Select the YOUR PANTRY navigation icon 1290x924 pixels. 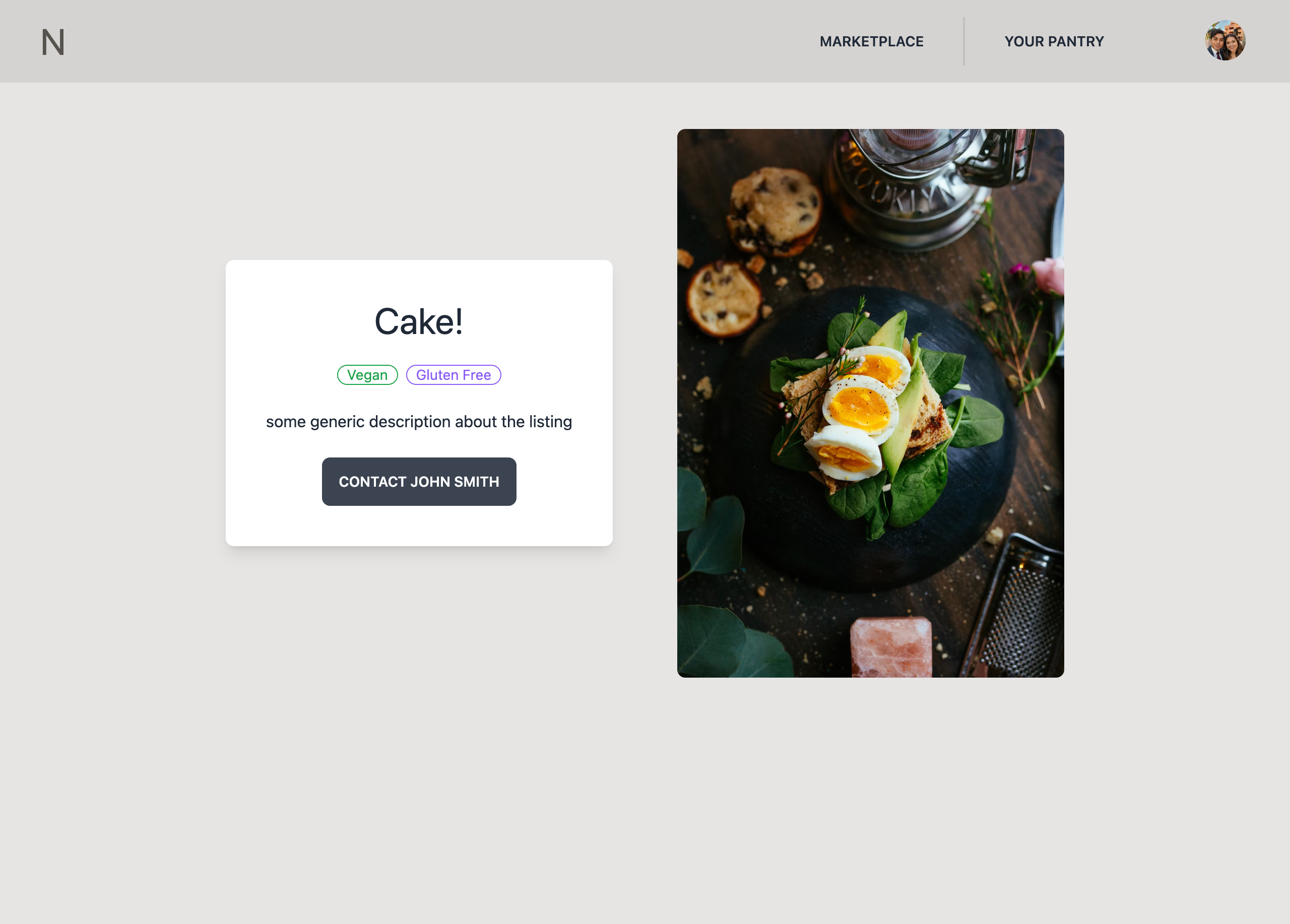click(1054, 41)
